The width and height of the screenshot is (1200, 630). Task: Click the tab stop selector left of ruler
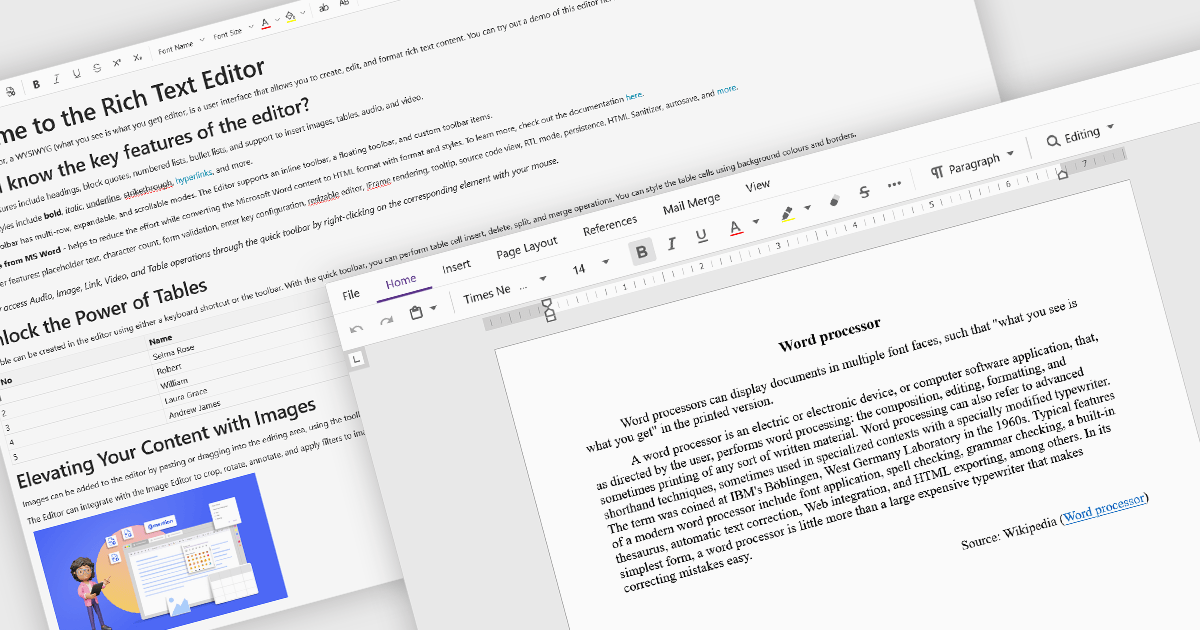(358, 359)
